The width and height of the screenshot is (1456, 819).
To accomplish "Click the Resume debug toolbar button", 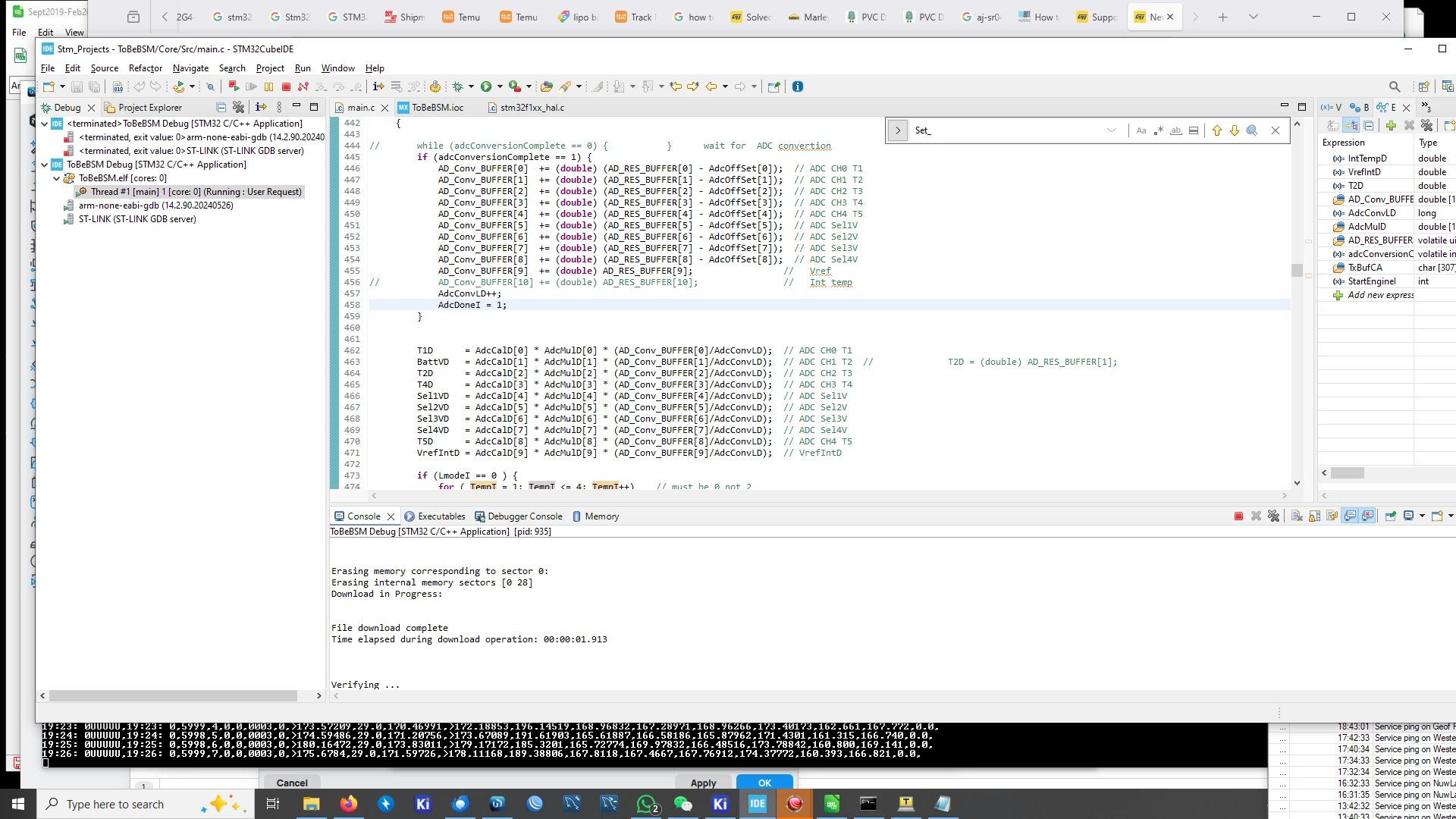I will [251, 87].
